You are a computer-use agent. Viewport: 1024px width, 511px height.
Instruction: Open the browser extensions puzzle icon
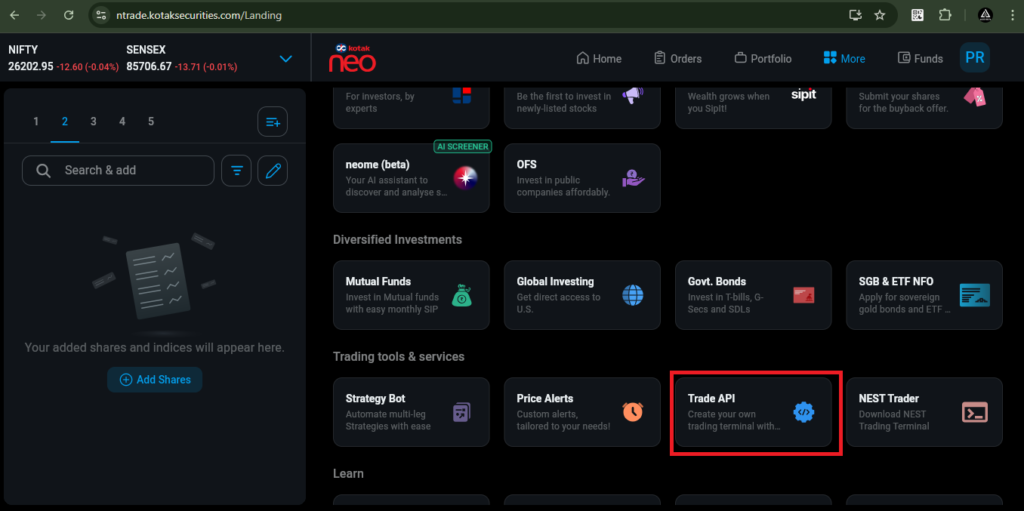coord(944,15)
